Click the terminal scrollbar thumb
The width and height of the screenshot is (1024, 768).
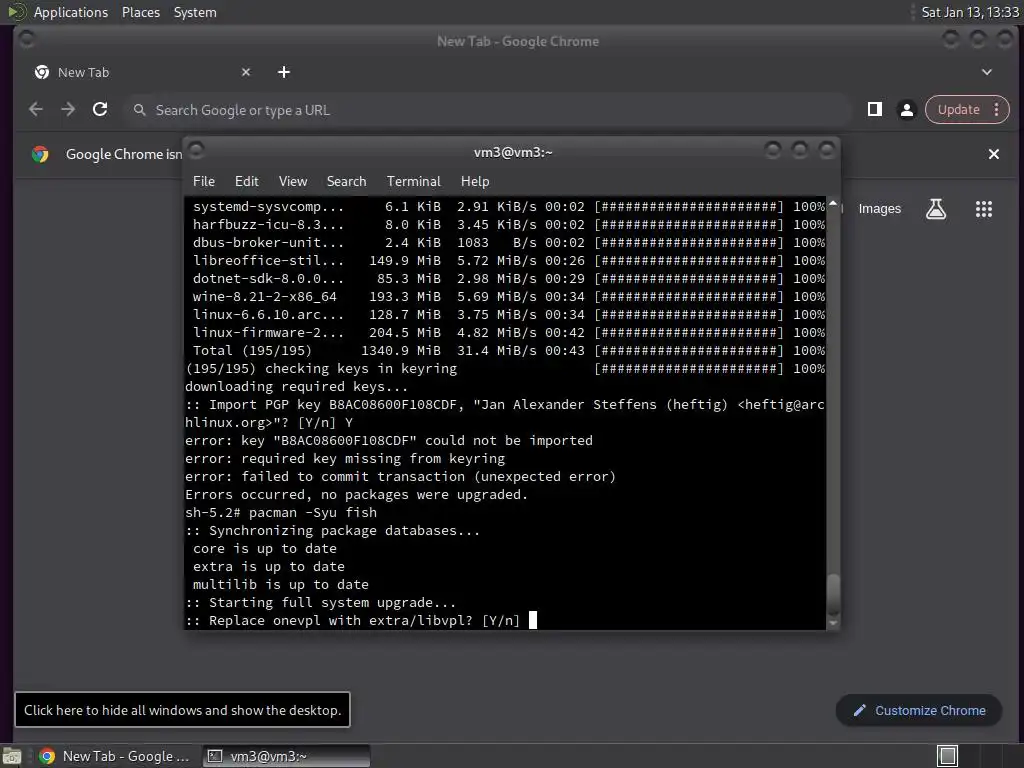[x=833, y=594]
